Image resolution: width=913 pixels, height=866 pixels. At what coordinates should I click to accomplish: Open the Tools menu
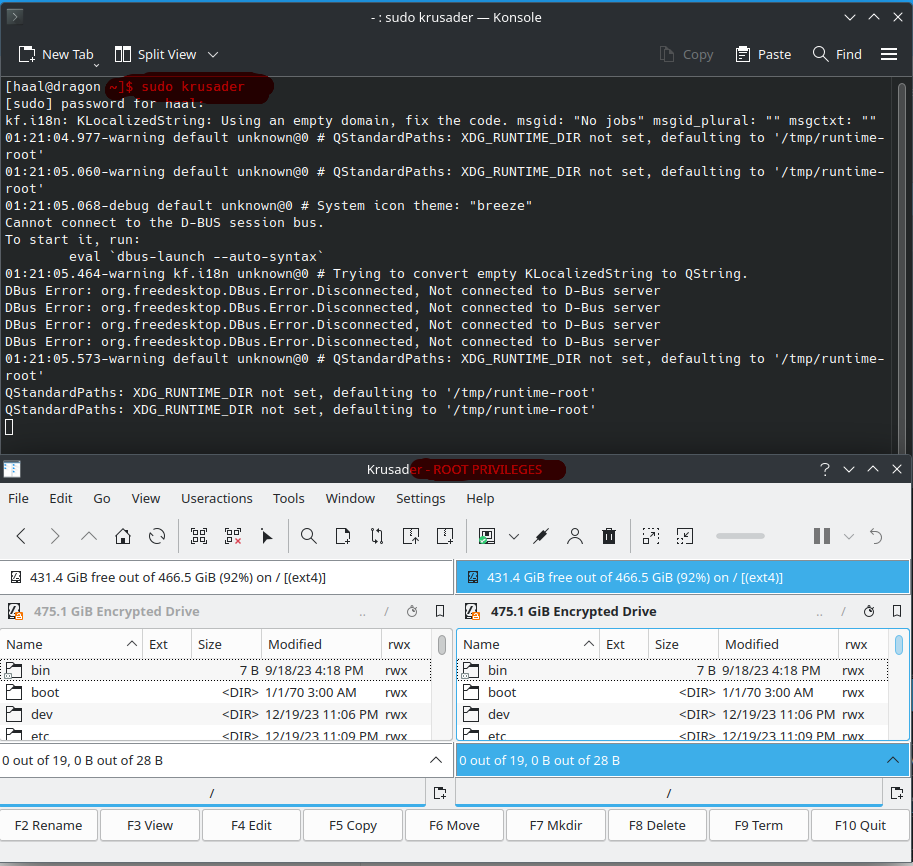(289, 499)
